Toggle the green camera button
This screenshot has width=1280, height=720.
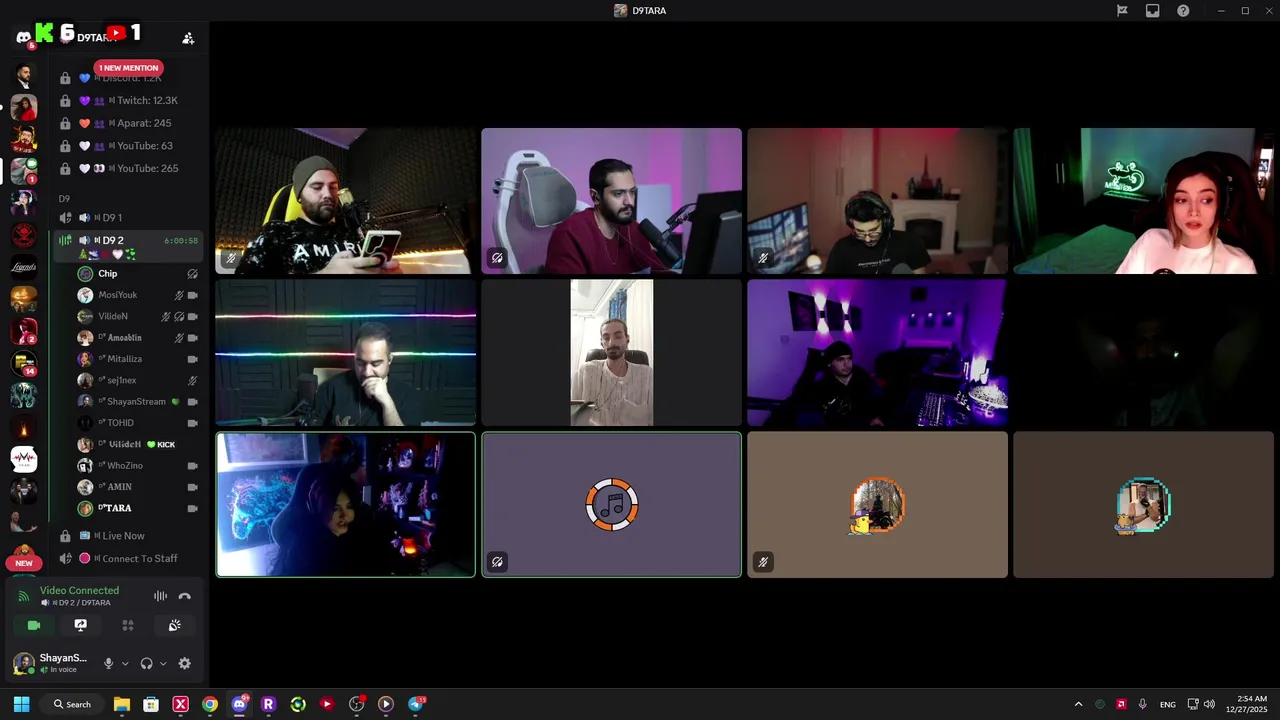[34, 625]
